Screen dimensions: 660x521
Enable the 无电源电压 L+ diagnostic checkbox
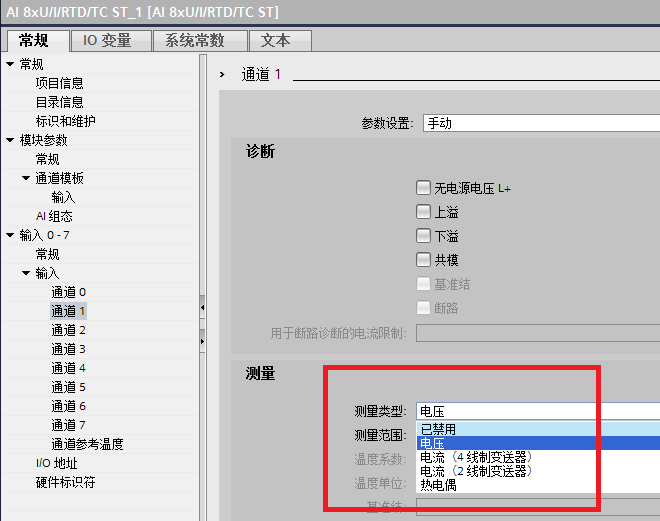coord(423,188)
